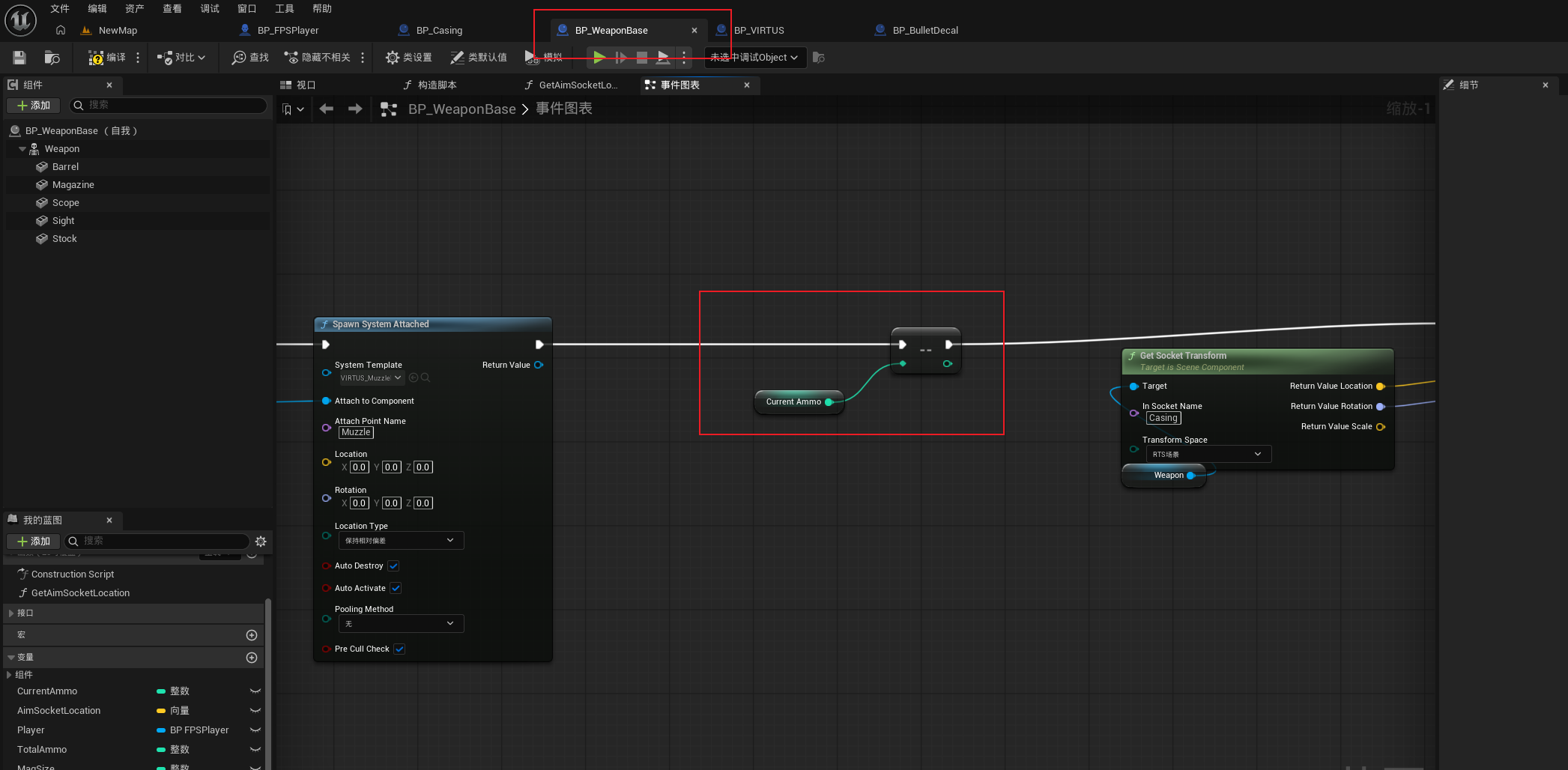Switch to the BP_VIRTUS tab

pyautogui.click(x=759, y=31)
